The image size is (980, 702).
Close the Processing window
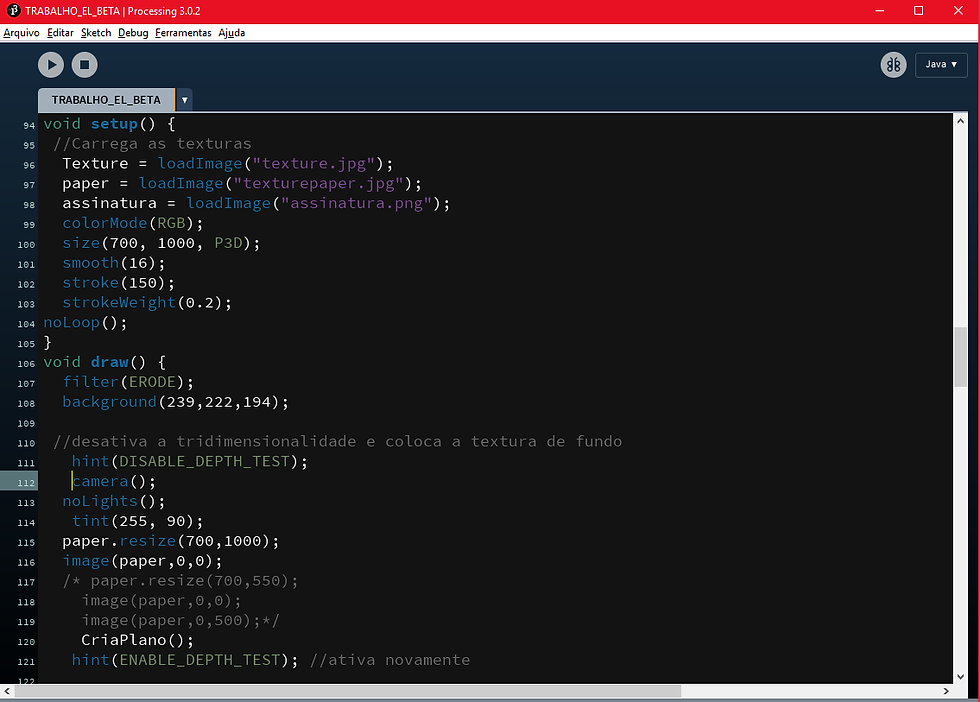(x=958, y=11)
